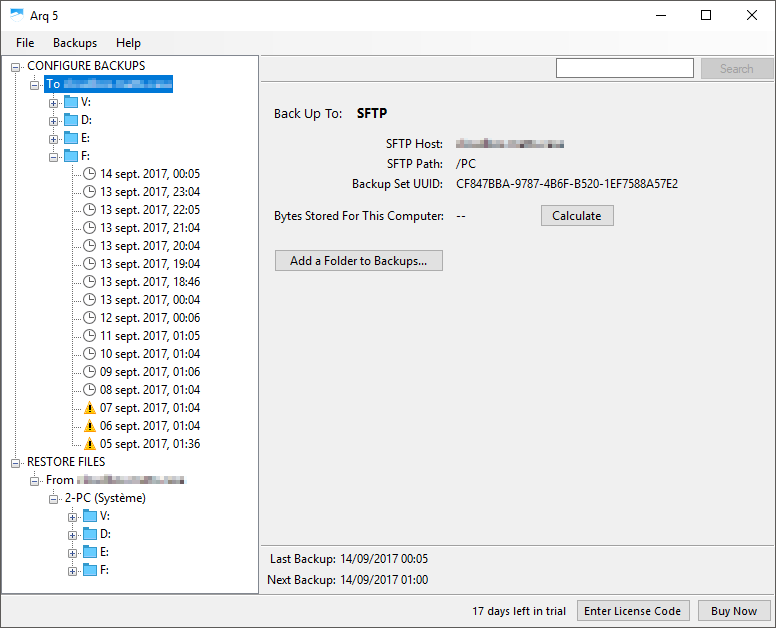Click warning icon for 07 sept. 2017, 01:04
The image size is (776, 628).
(x=90, y=408)
